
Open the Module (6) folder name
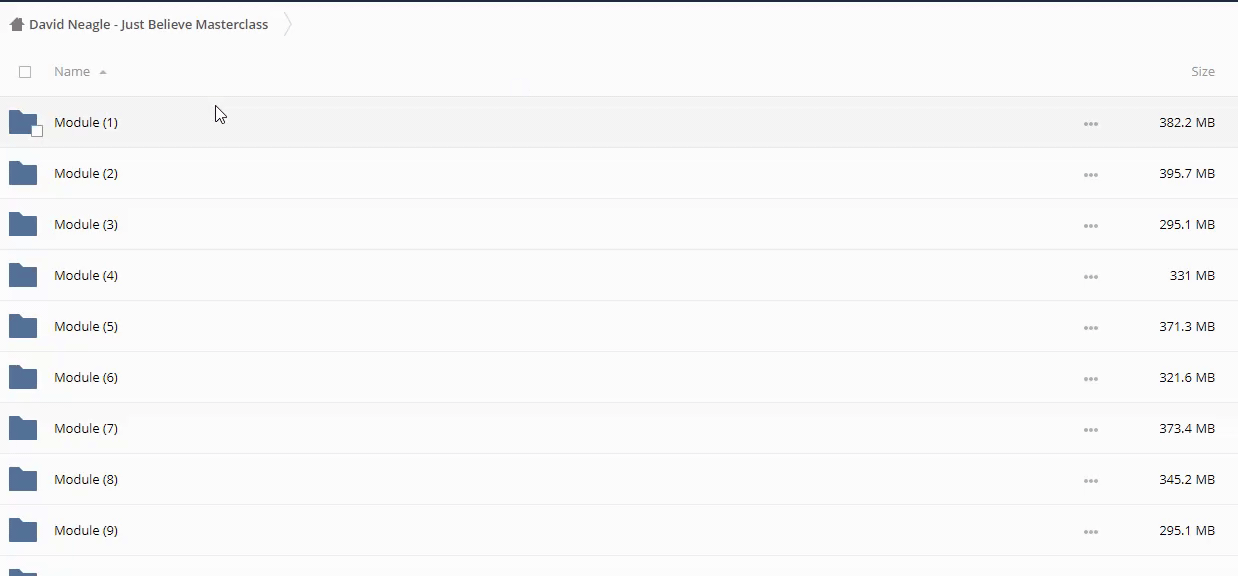coord(86,378)
